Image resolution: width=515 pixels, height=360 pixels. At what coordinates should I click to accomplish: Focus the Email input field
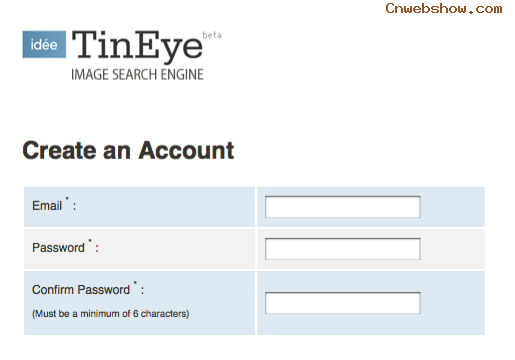tap(343, 207)
